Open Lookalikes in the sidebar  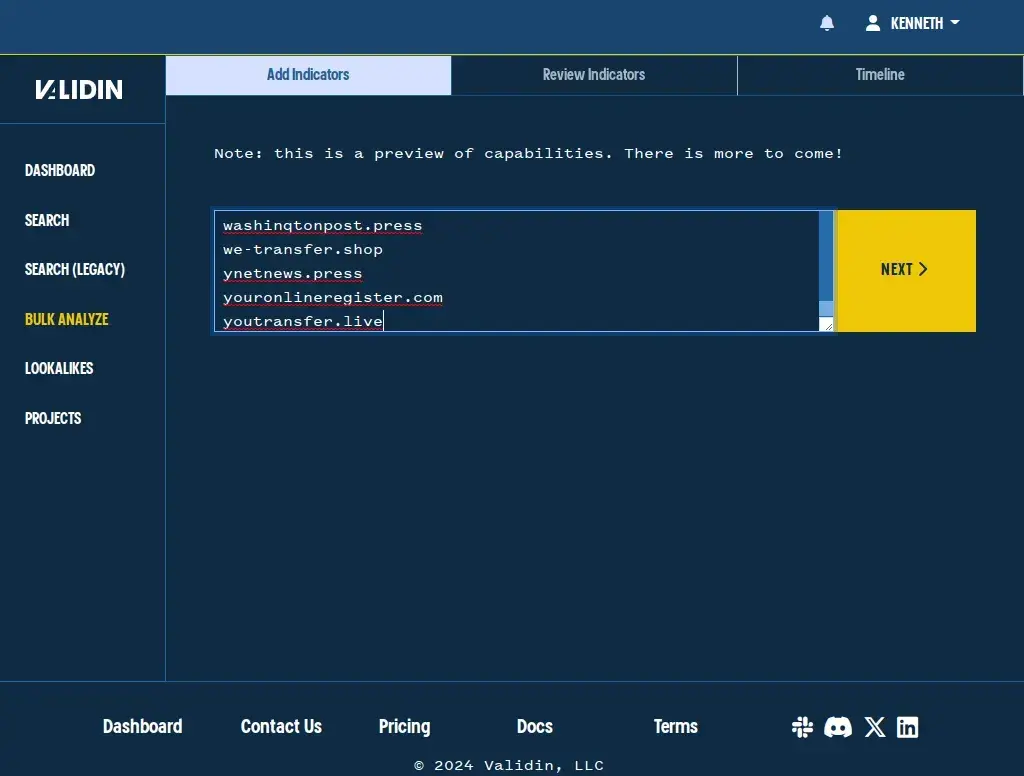click(59, 368)
